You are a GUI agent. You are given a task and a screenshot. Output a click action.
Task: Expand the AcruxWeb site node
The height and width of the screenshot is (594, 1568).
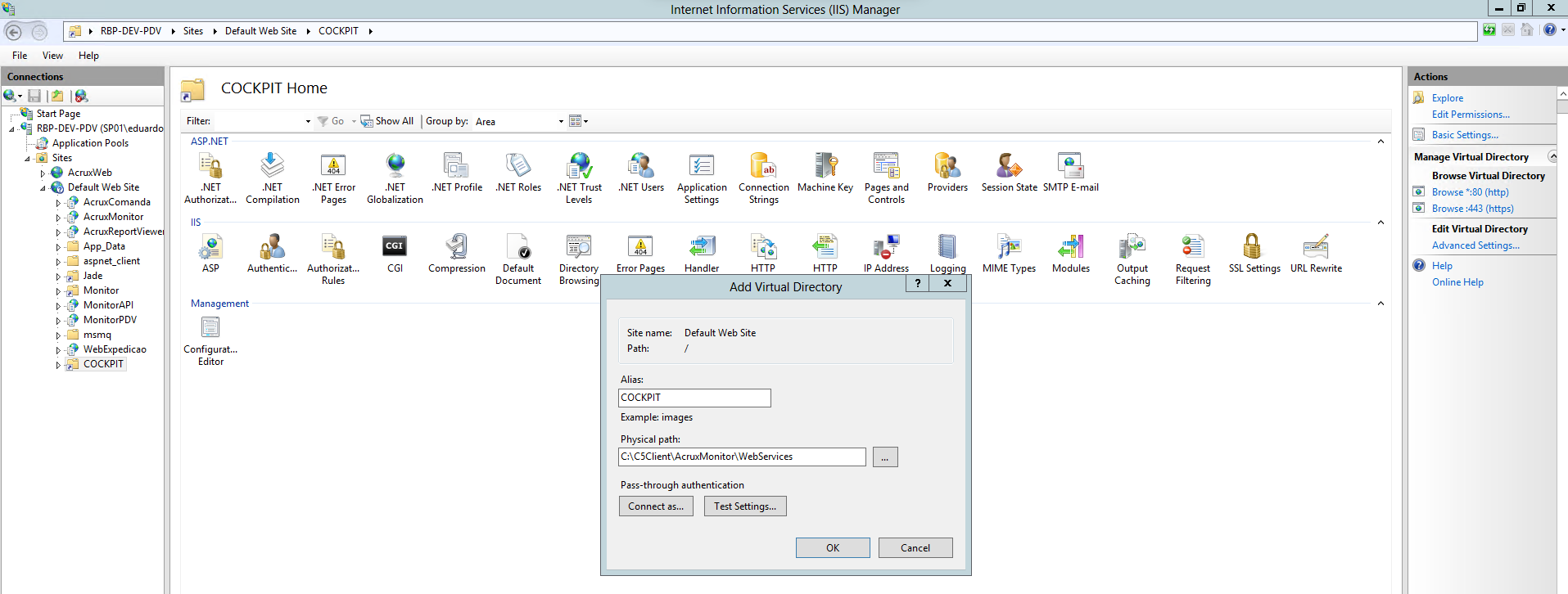click(x=43, y=173)
